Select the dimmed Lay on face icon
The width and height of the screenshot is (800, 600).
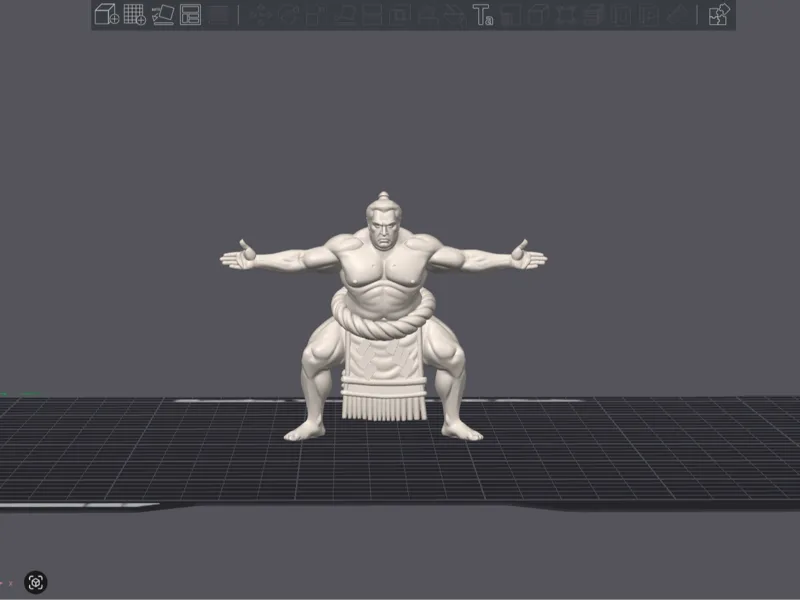click(344, 15)
